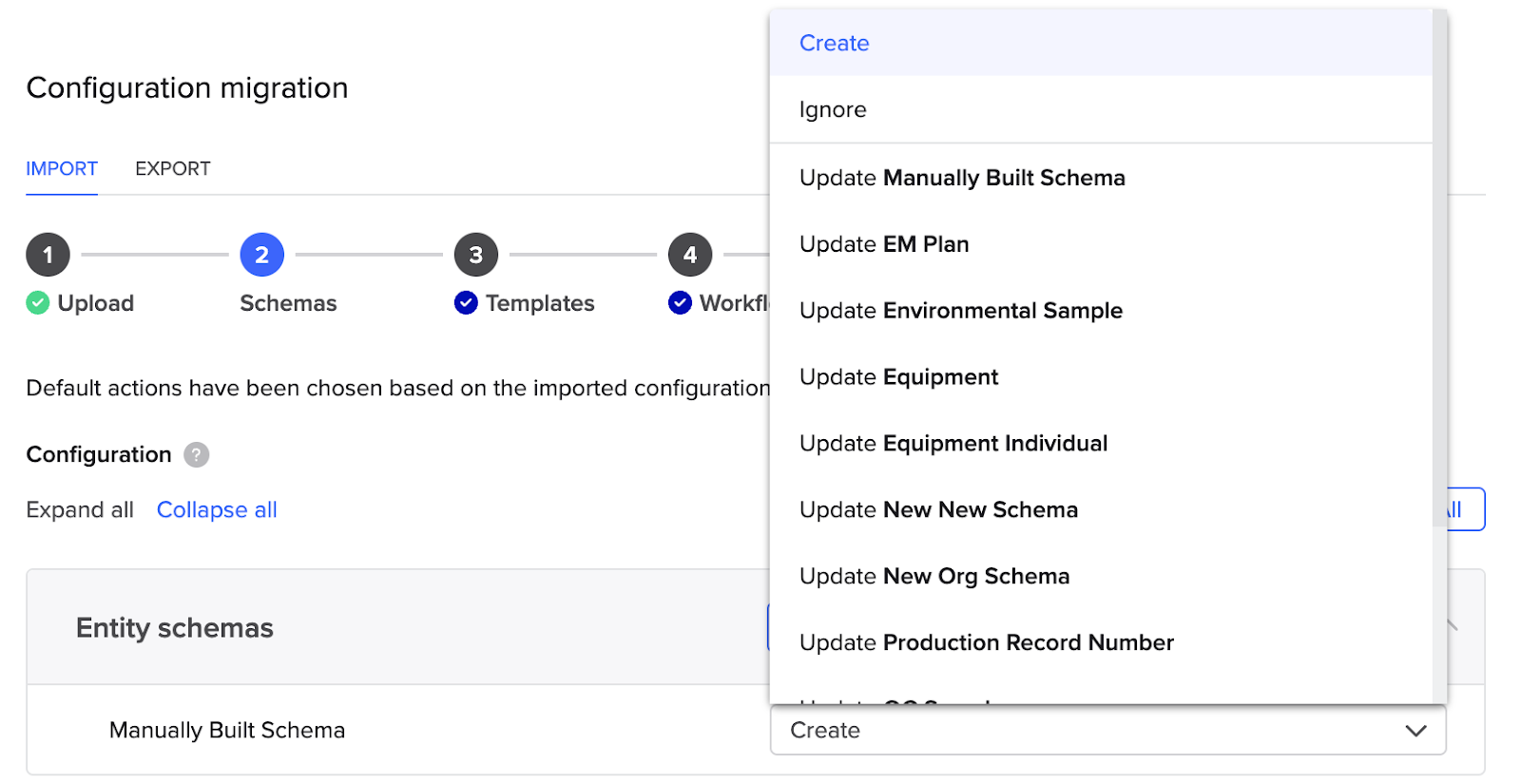
Task: Switch to the IMPORT tab
Action: click(x=62, y=169)
